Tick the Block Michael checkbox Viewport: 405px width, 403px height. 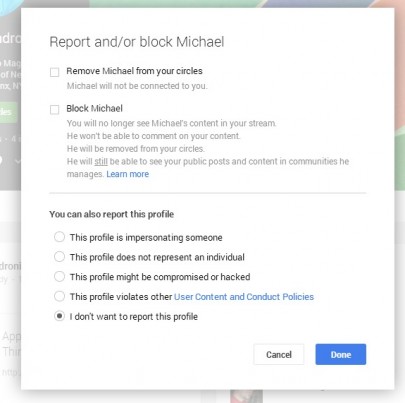[x=54, y=109]
